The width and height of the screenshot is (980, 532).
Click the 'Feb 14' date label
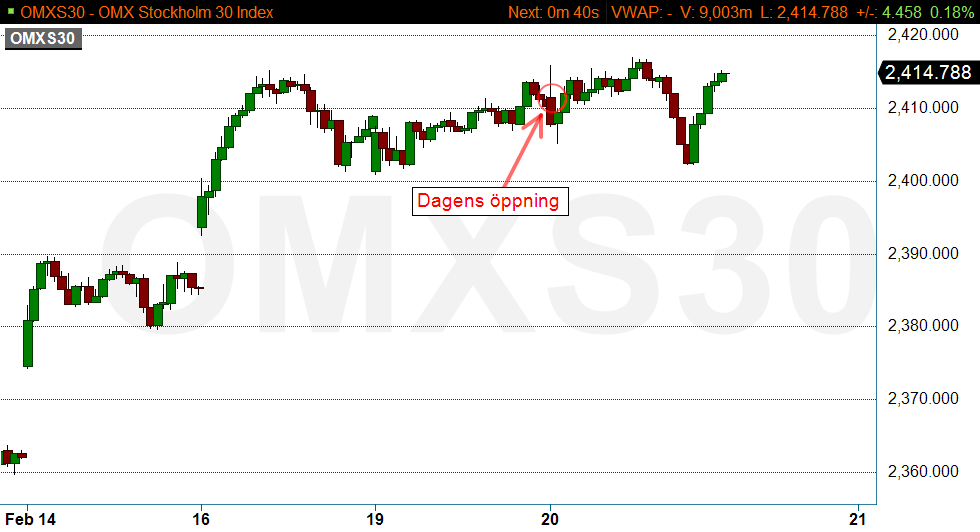tap(31, 519)
